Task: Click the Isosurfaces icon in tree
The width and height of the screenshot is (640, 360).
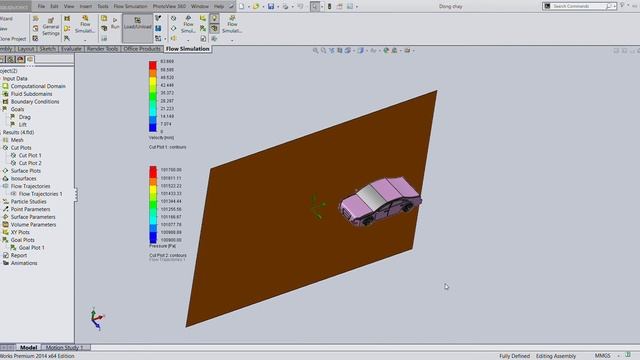Action: tap(5, 178)
